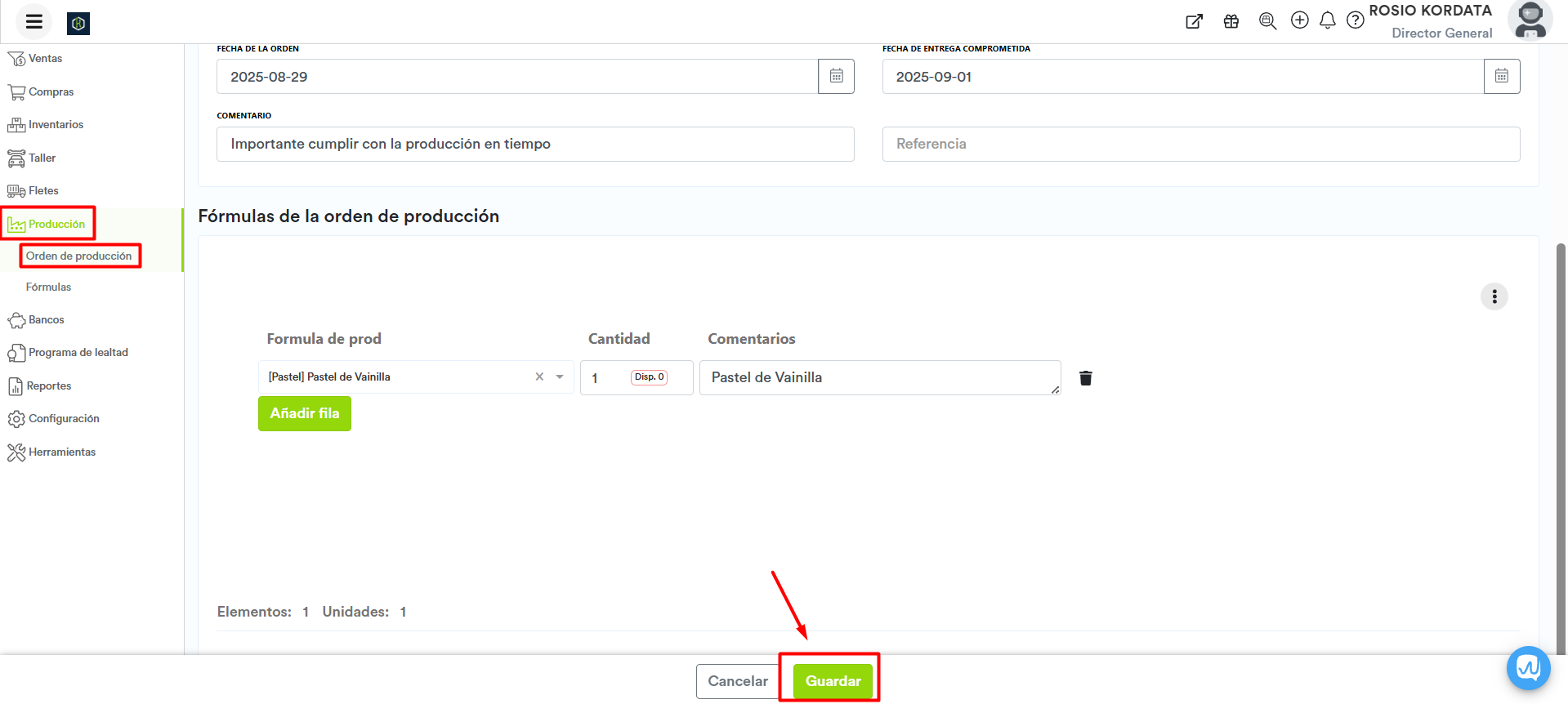Open the hamburger menu icon
Image resolution: width=1568 pixels, height=704 pixels.
point(34,22)
